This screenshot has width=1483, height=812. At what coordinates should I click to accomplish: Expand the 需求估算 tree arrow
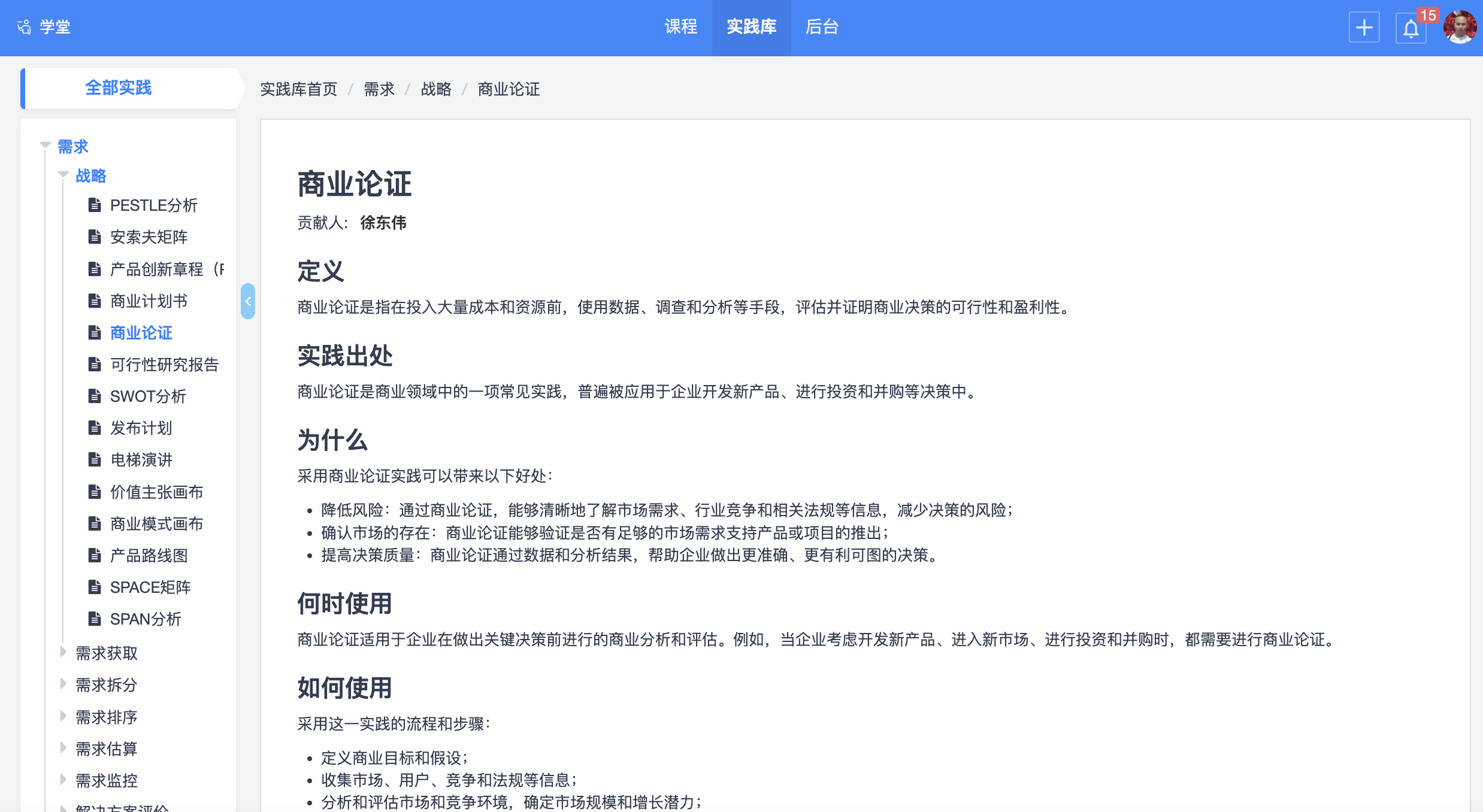click(63, 747)
